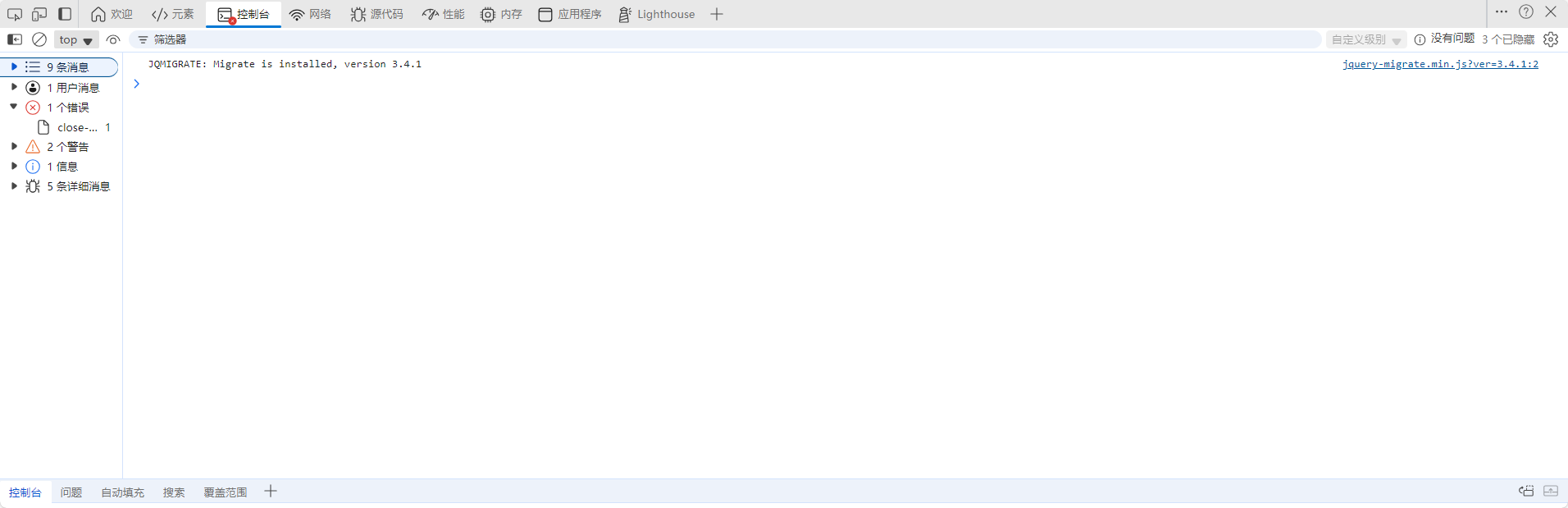Select the bottom 控制台 drawer tab
Viewport: 1568px width, 508px height.
pyautogui.click(x=25, y=492)
